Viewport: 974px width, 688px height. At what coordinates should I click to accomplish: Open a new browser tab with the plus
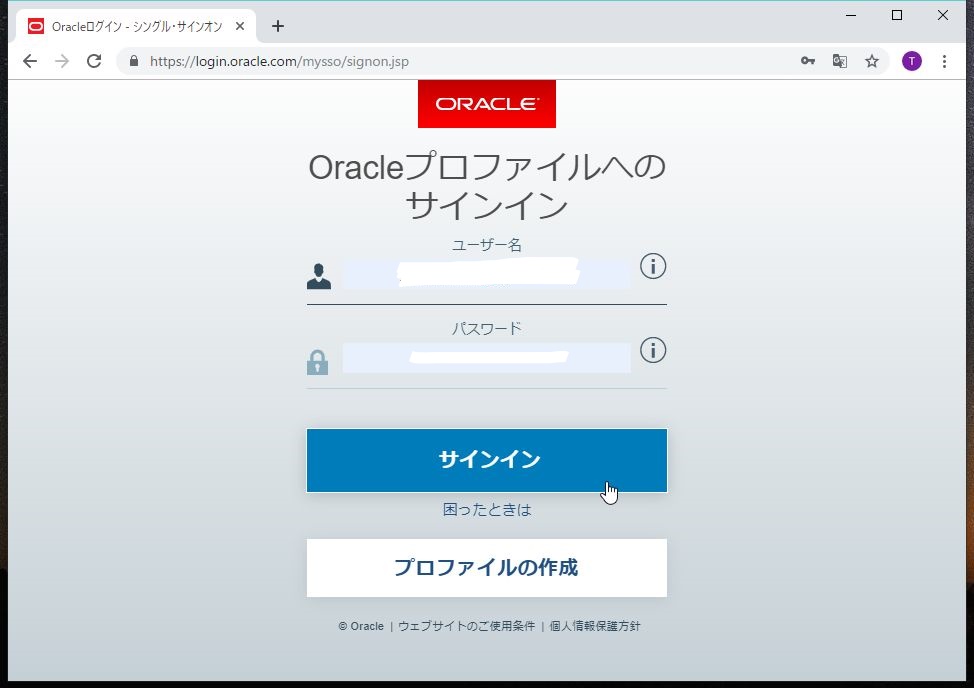click(x=278, y=26)
